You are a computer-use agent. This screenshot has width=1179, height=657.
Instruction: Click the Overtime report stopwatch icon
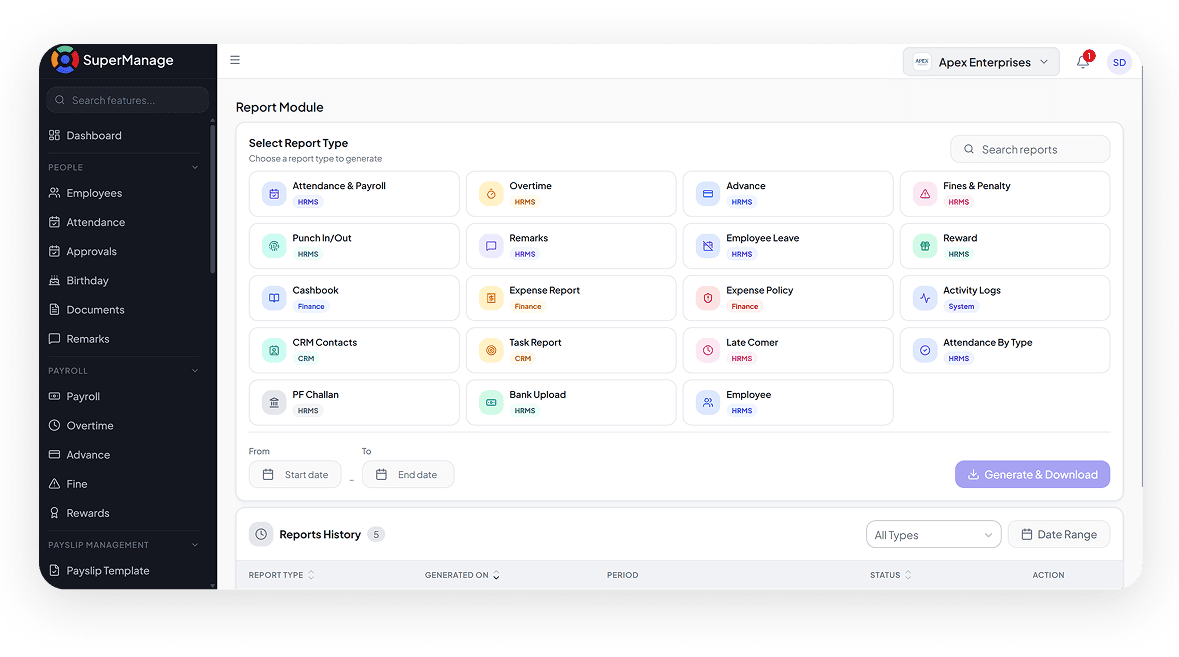[x=491, y=194]
